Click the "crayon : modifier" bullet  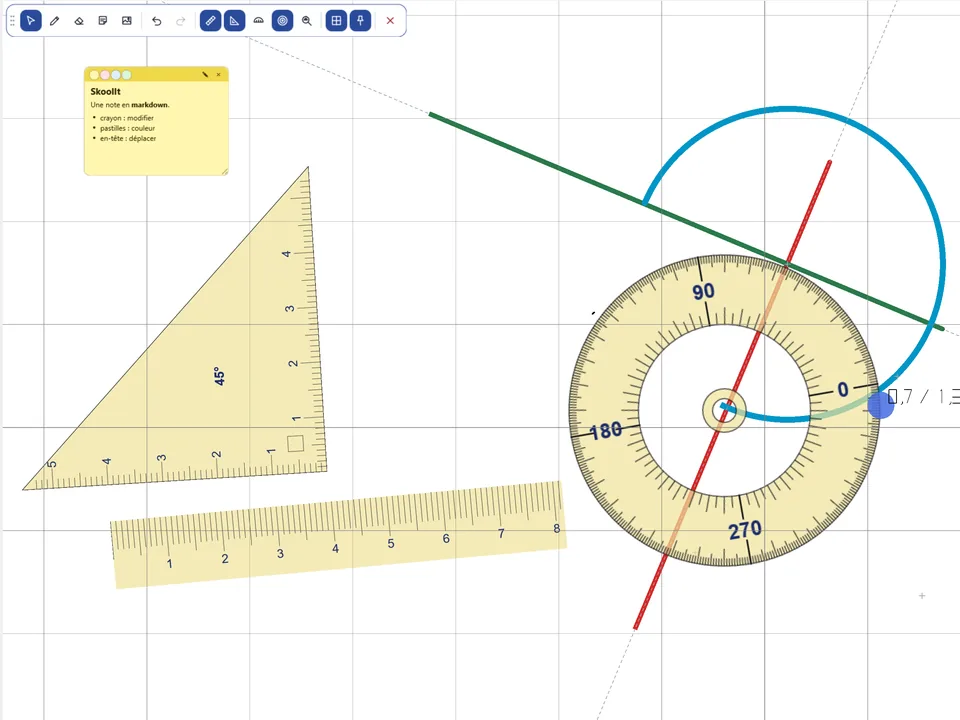[x=127, y=118]
